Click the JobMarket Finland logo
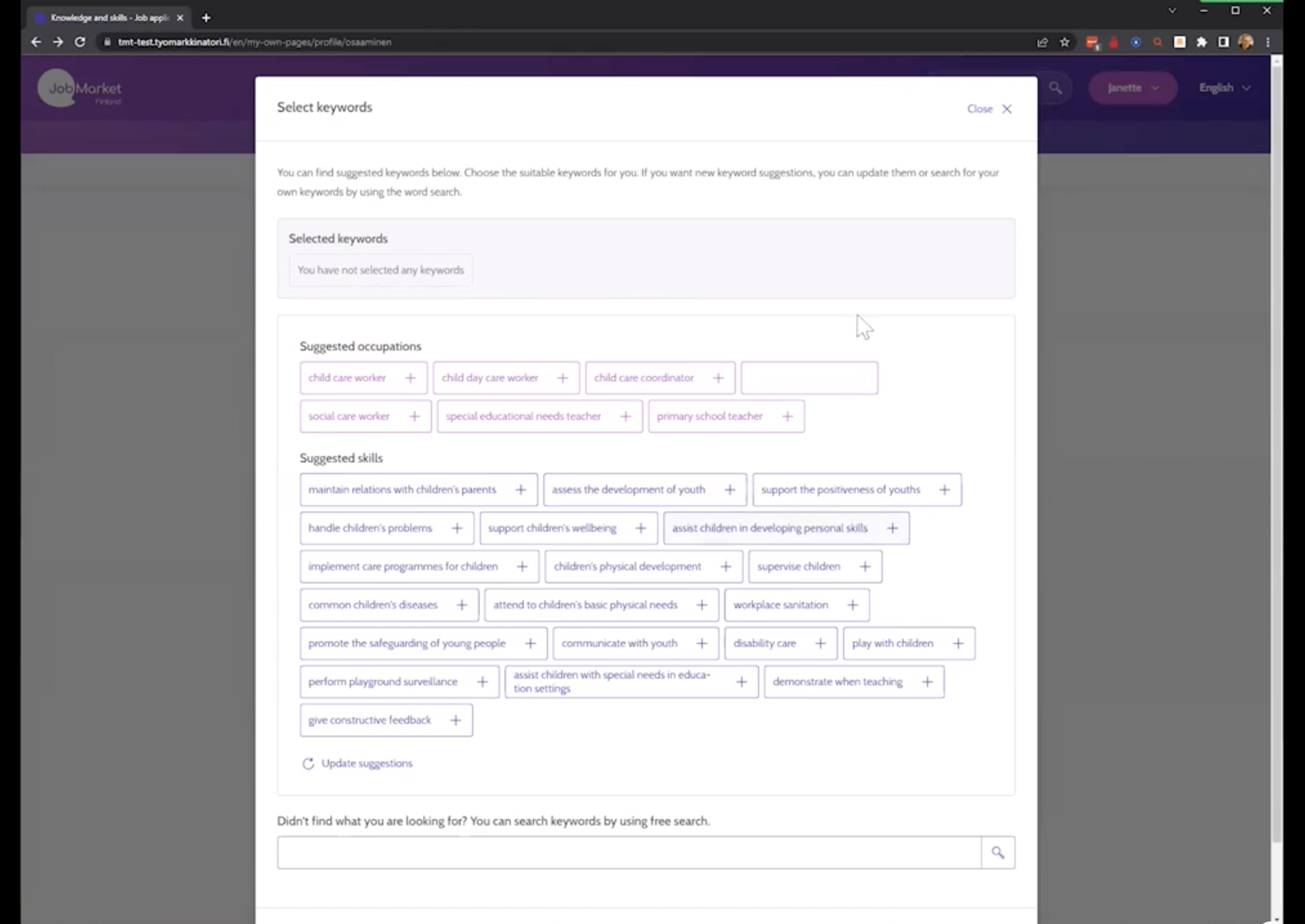The image size is (1305, 924). tap(80, 88)
